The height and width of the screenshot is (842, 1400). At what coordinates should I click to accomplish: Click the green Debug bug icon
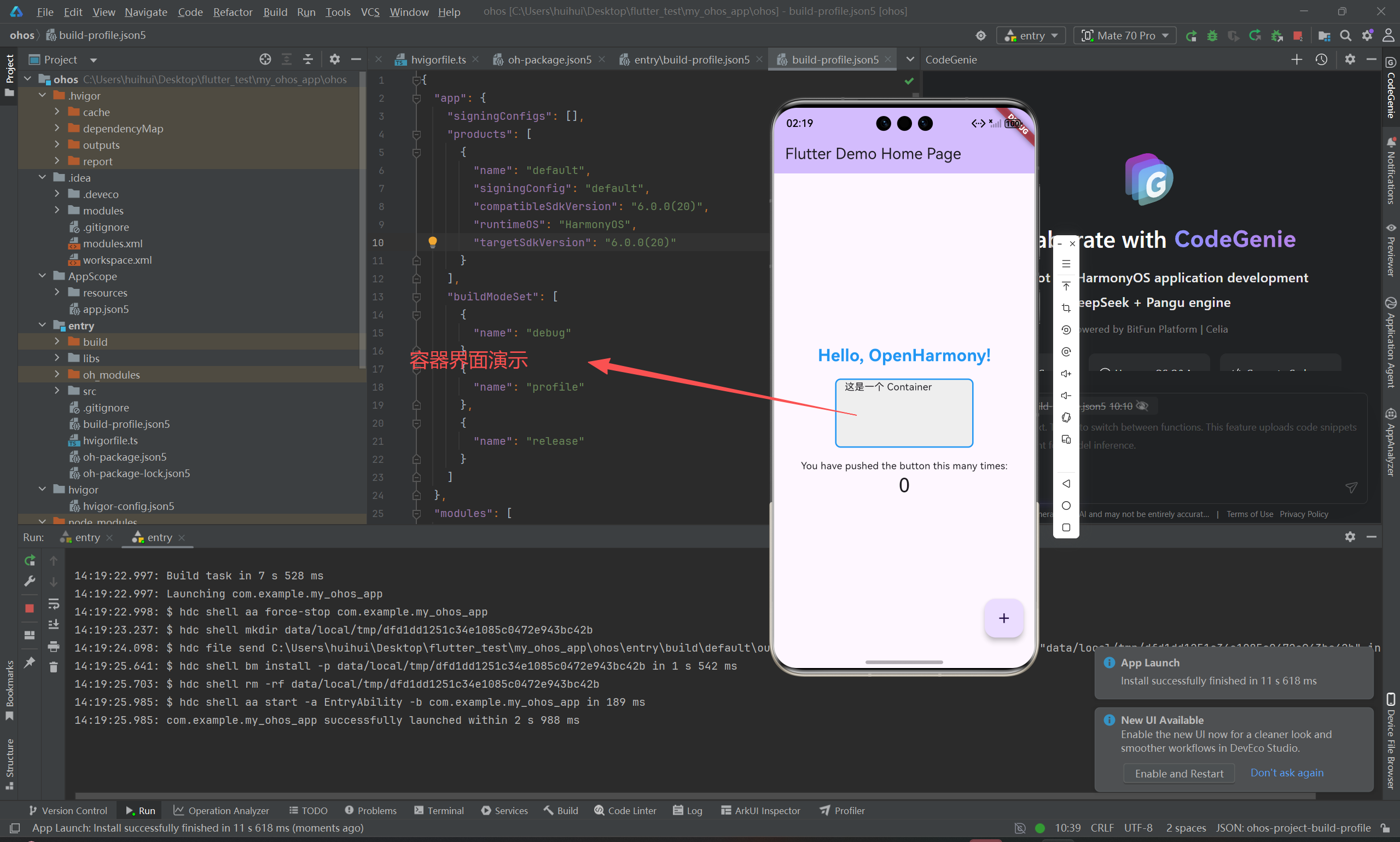click(1212, 36)
